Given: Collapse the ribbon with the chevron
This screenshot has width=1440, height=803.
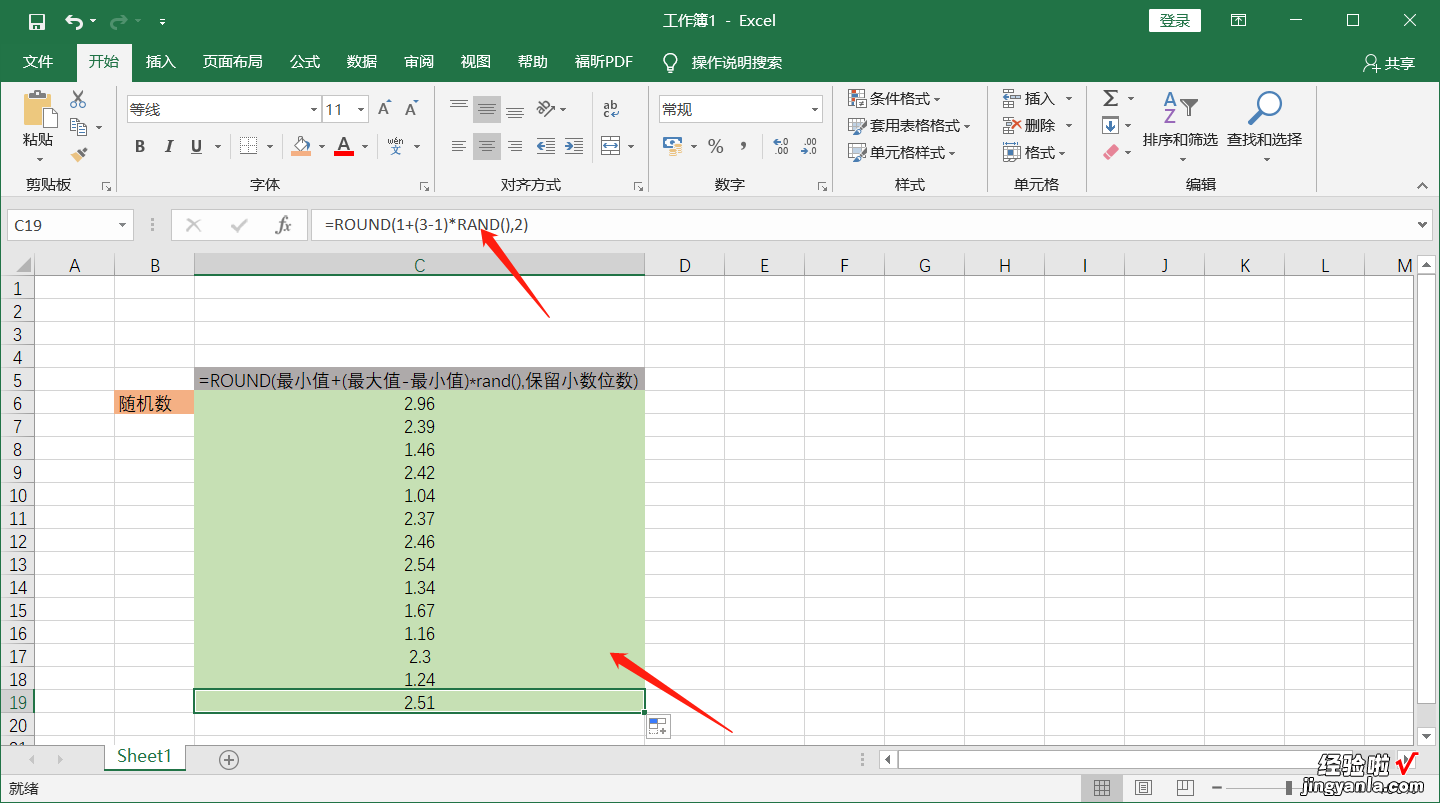Looking at the screenshot, I should tap(1422, 185).
